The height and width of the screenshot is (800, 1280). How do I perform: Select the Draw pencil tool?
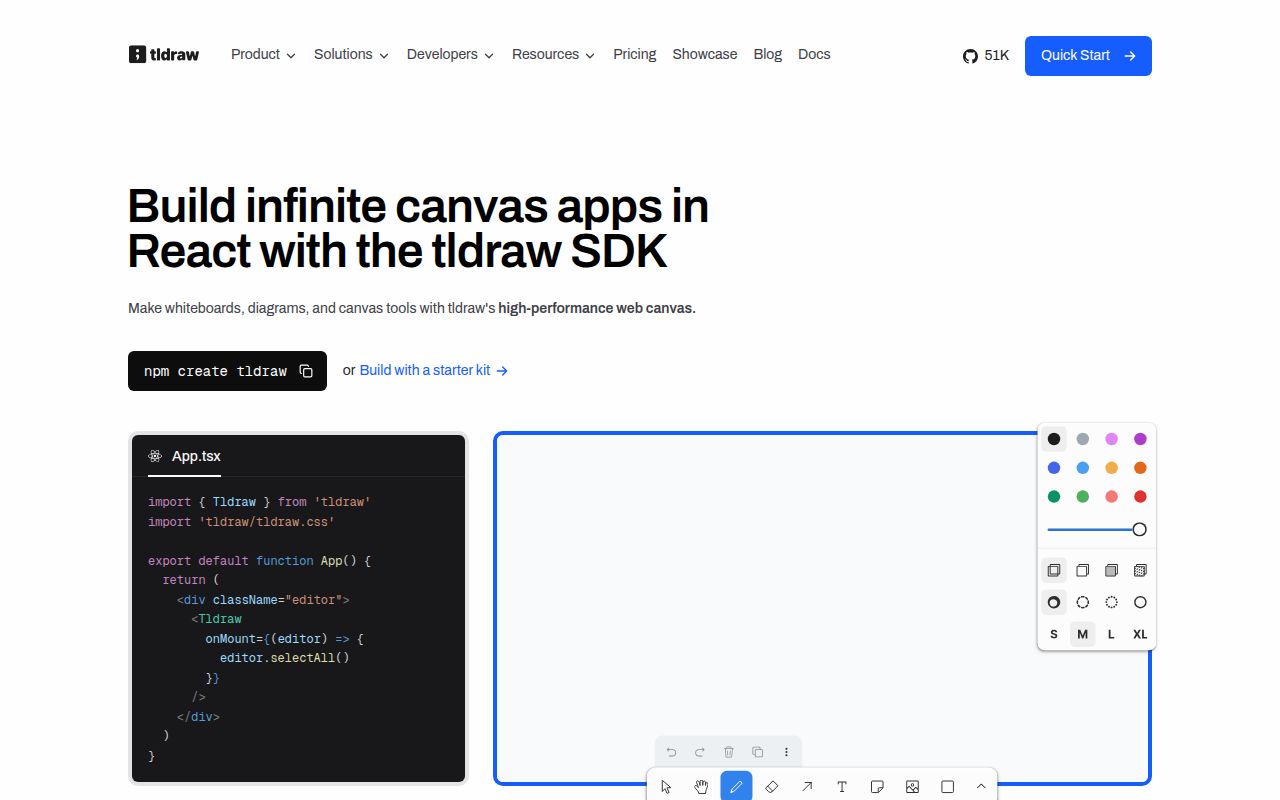(x=736, y=787)
